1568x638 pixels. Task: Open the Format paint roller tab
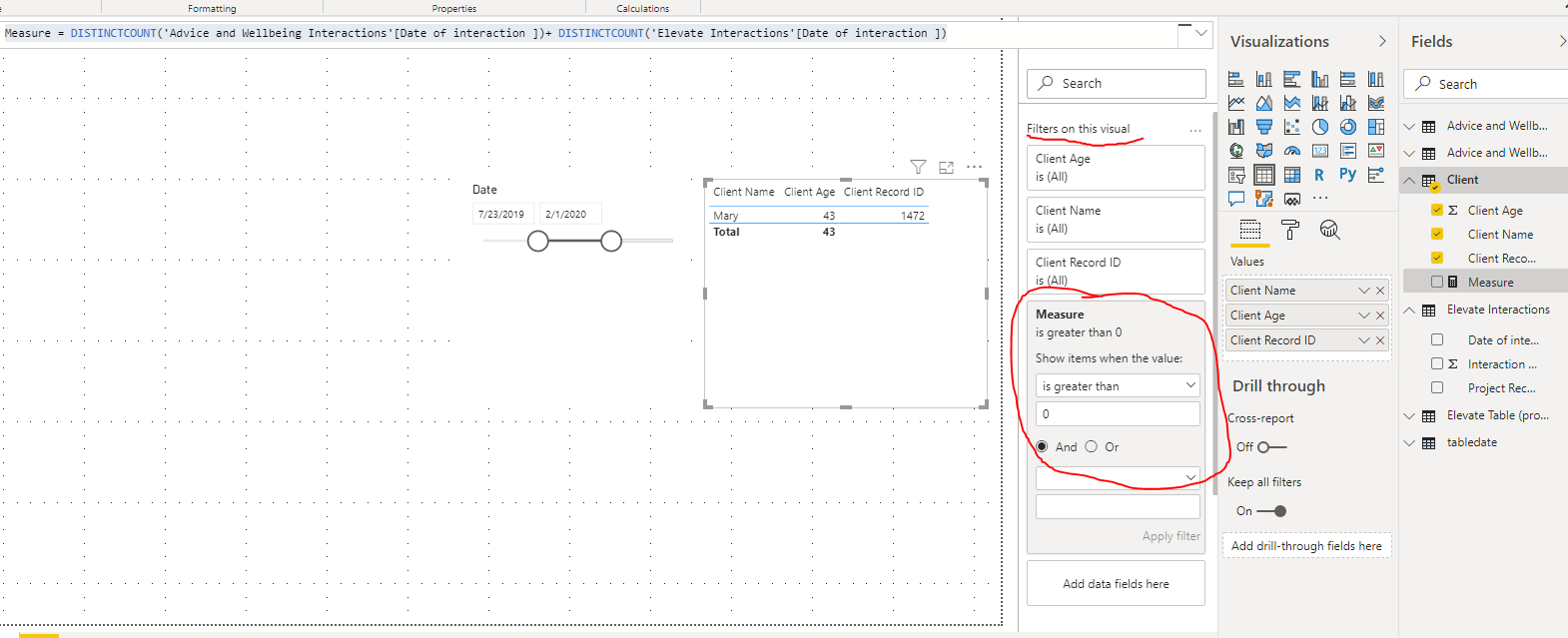(x=1290, y=231)
